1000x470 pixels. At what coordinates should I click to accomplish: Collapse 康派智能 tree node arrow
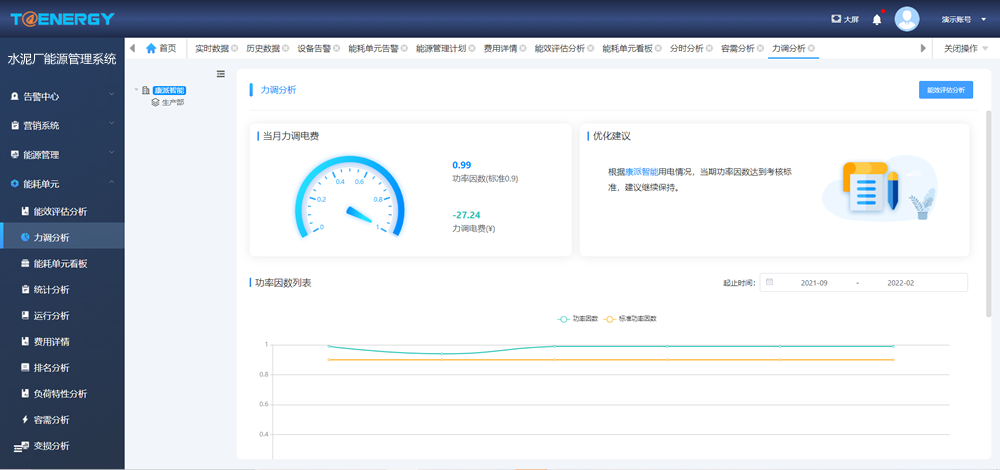pyautogui.click(x=136, y=90)
